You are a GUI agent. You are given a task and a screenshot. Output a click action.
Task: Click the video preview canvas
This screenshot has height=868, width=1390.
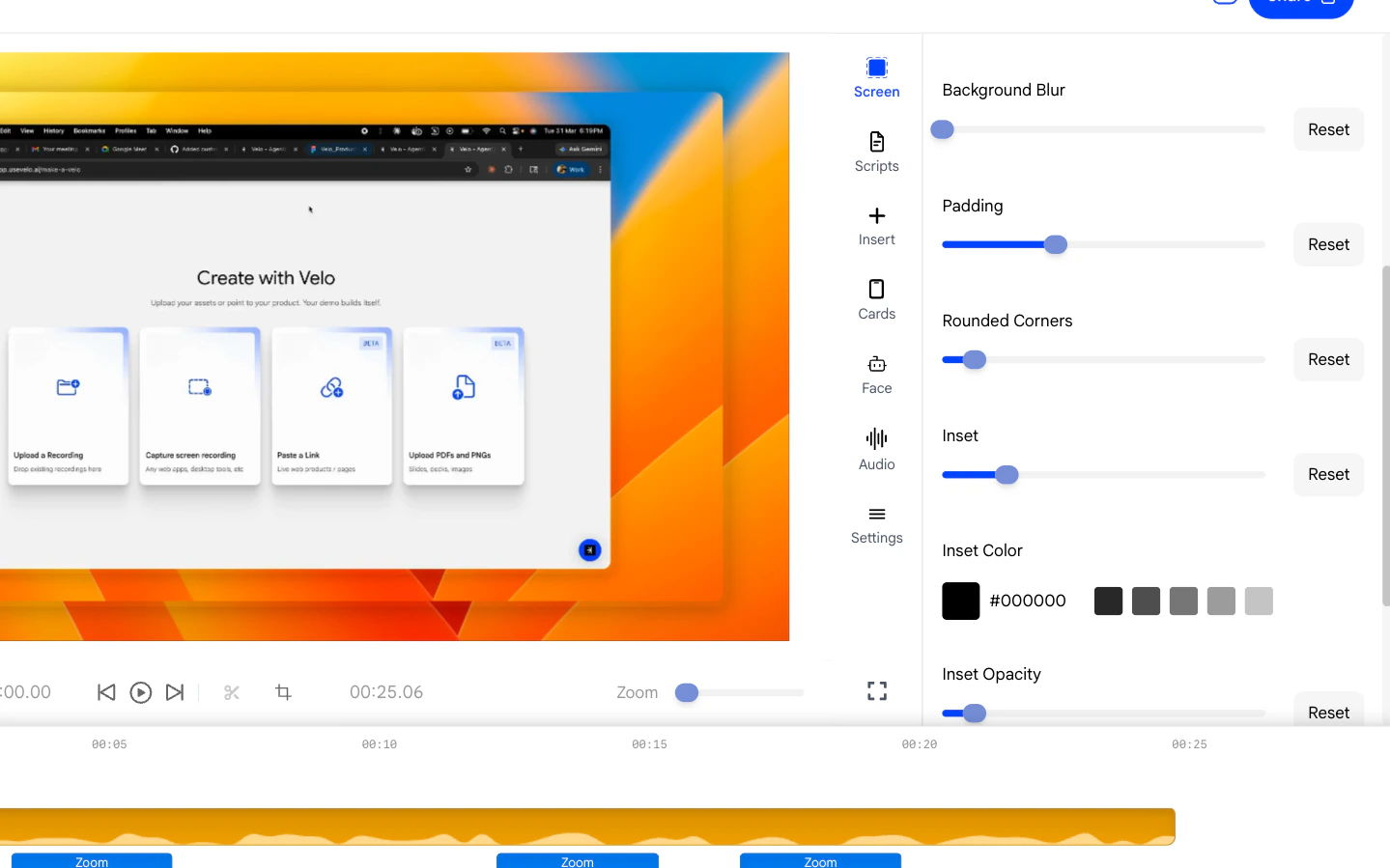point(394,347)
